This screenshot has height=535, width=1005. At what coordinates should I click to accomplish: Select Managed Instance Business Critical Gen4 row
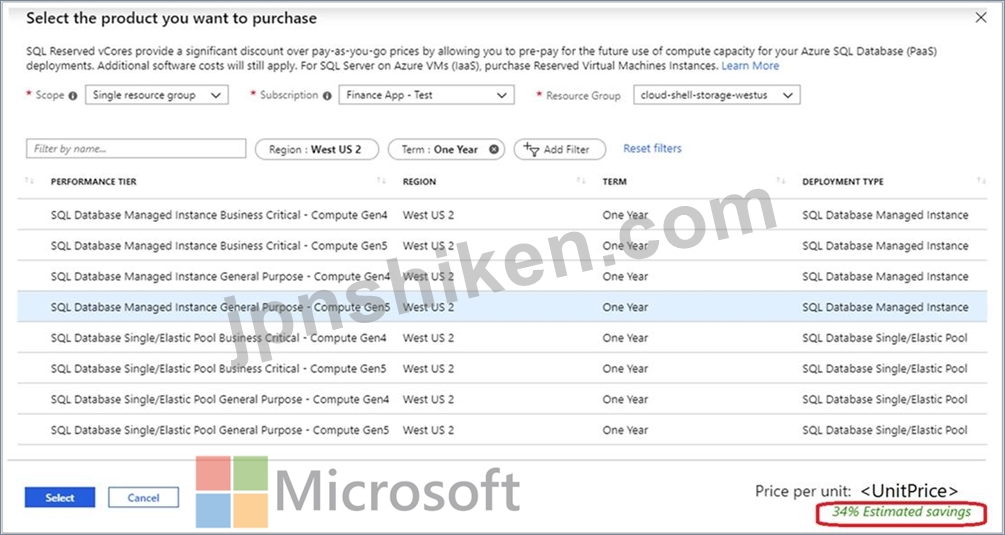[x=502, y=215]
